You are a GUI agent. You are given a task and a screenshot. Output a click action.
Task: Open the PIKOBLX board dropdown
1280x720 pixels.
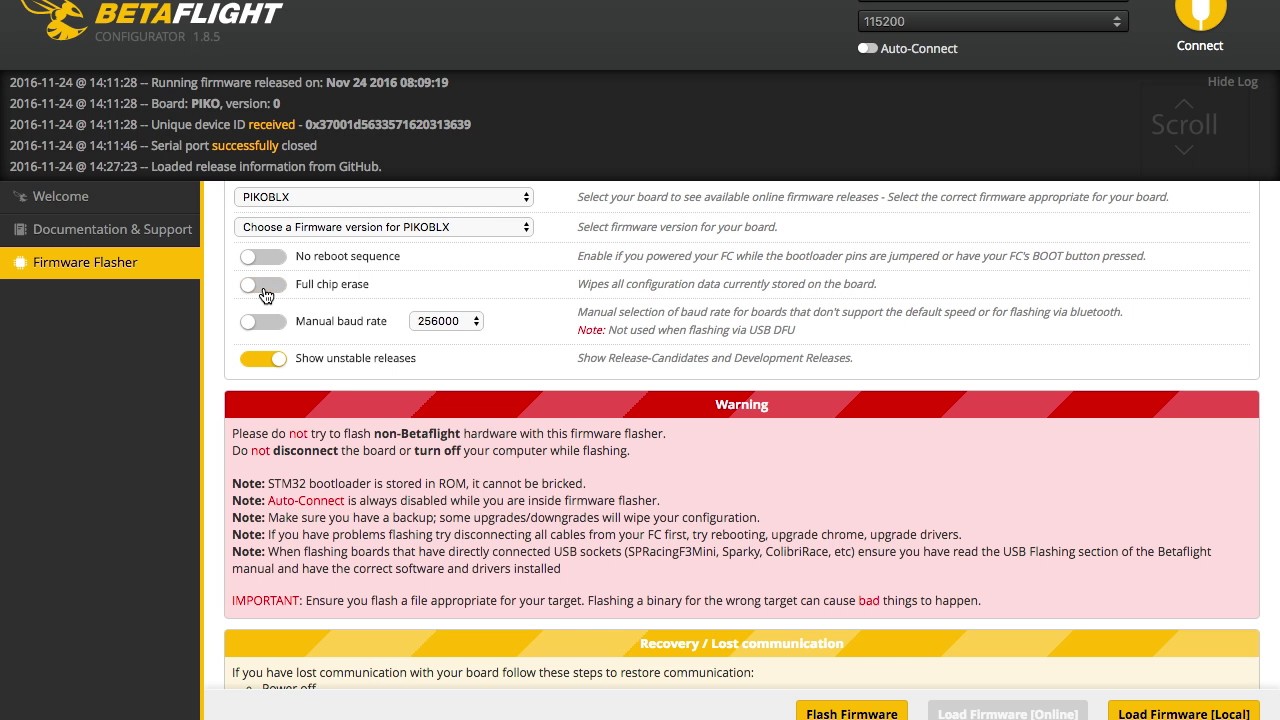384,197
